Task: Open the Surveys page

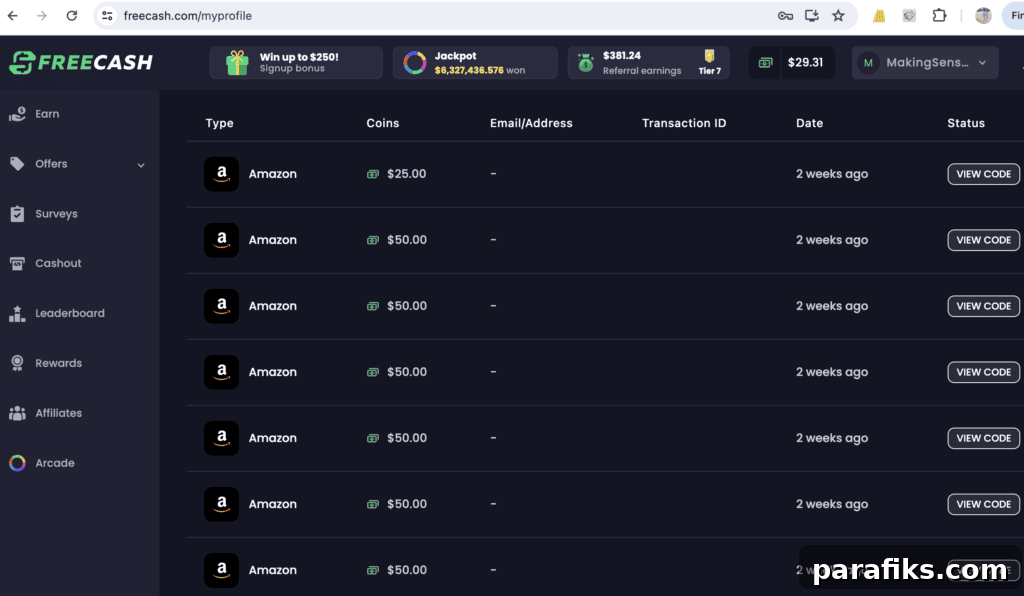Action: click(56, 213)
